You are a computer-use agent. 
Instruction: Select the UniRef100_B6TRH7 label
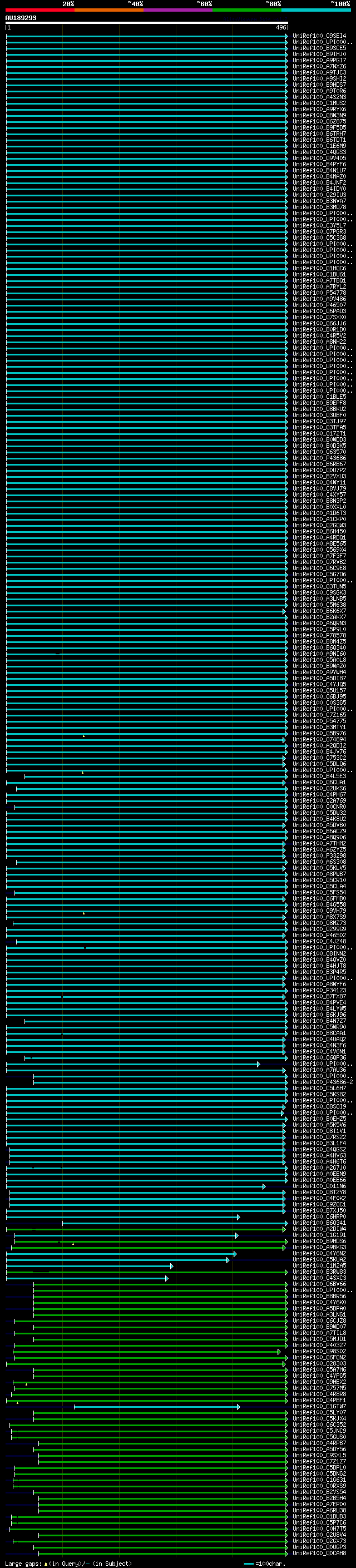(x=319, y=134)
